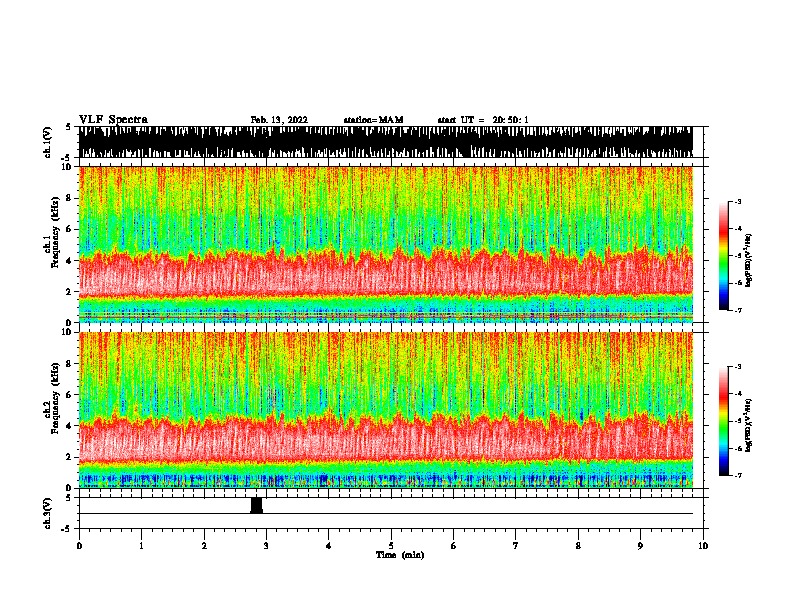
Task: Click the "VLF Spectra" plot title
Action: pos(113,120)
